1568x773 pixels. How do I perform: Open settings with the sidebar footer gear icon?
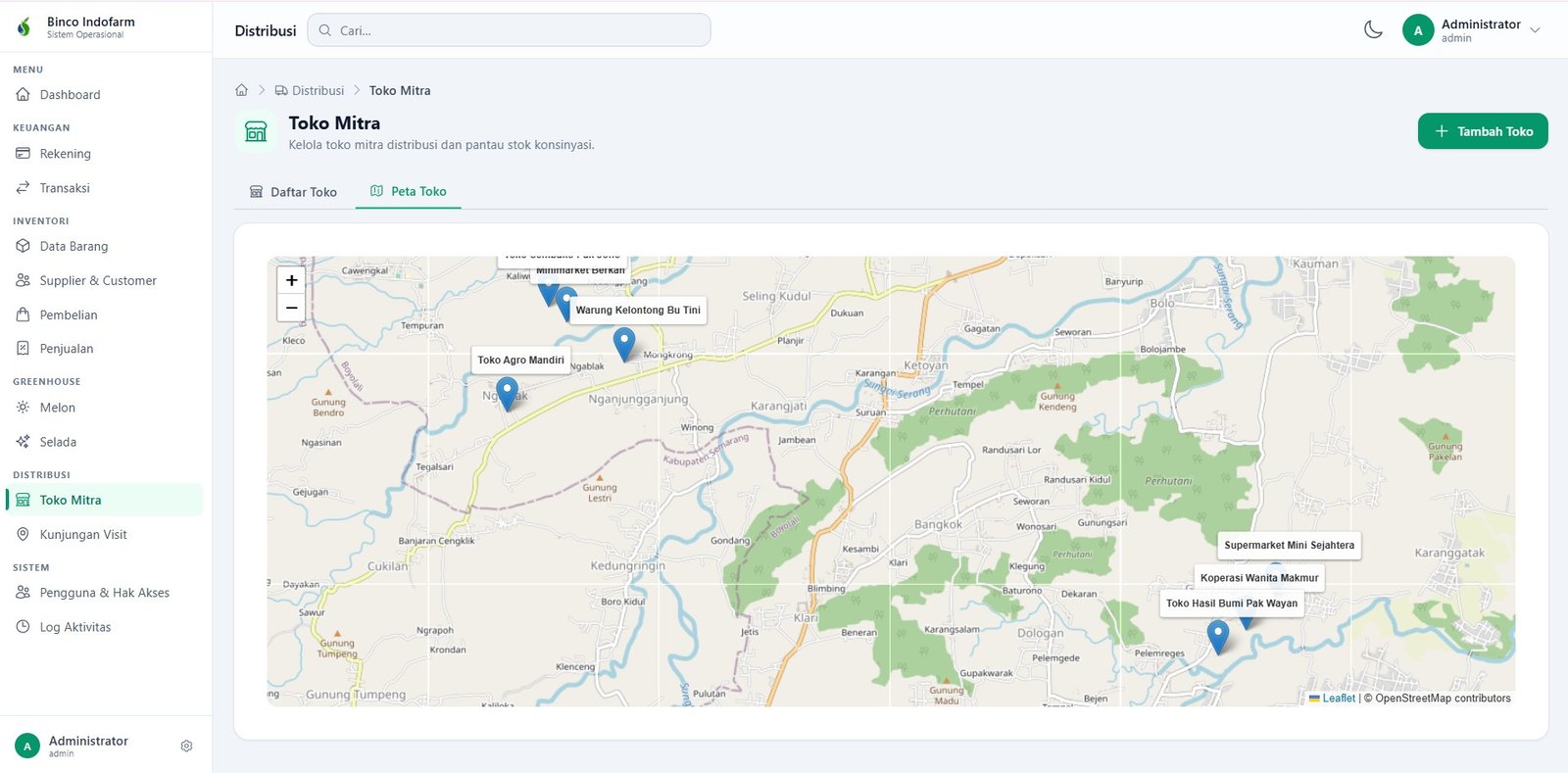click(186, 747)
